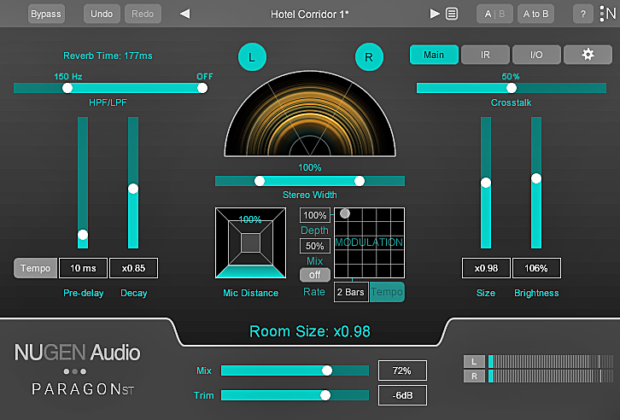
Task: Click the L output meter label
Action: tap(474, 361)
